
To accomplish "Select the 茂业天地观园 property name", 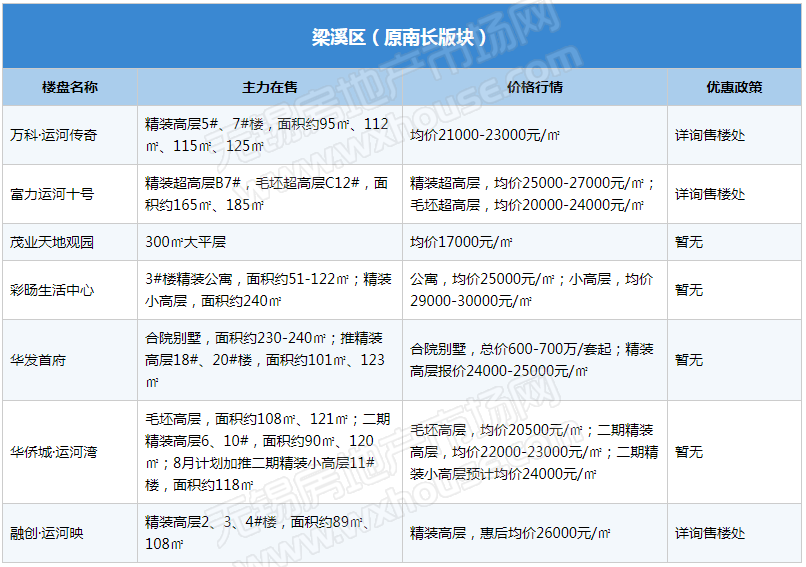I will pos(51,242).
